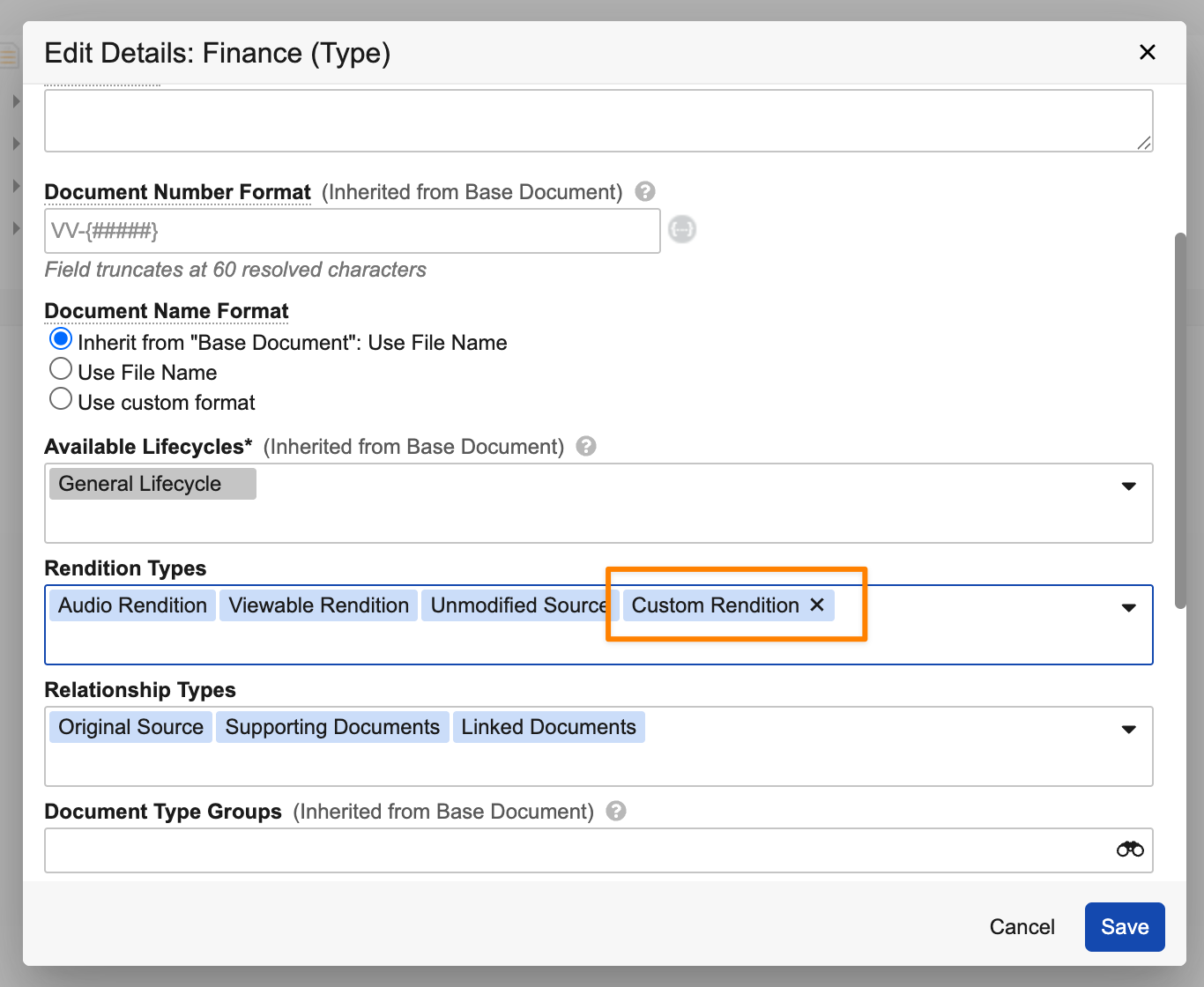Choose Use custom format radio option
1204x987 pixels.
(x=61, y=399)
